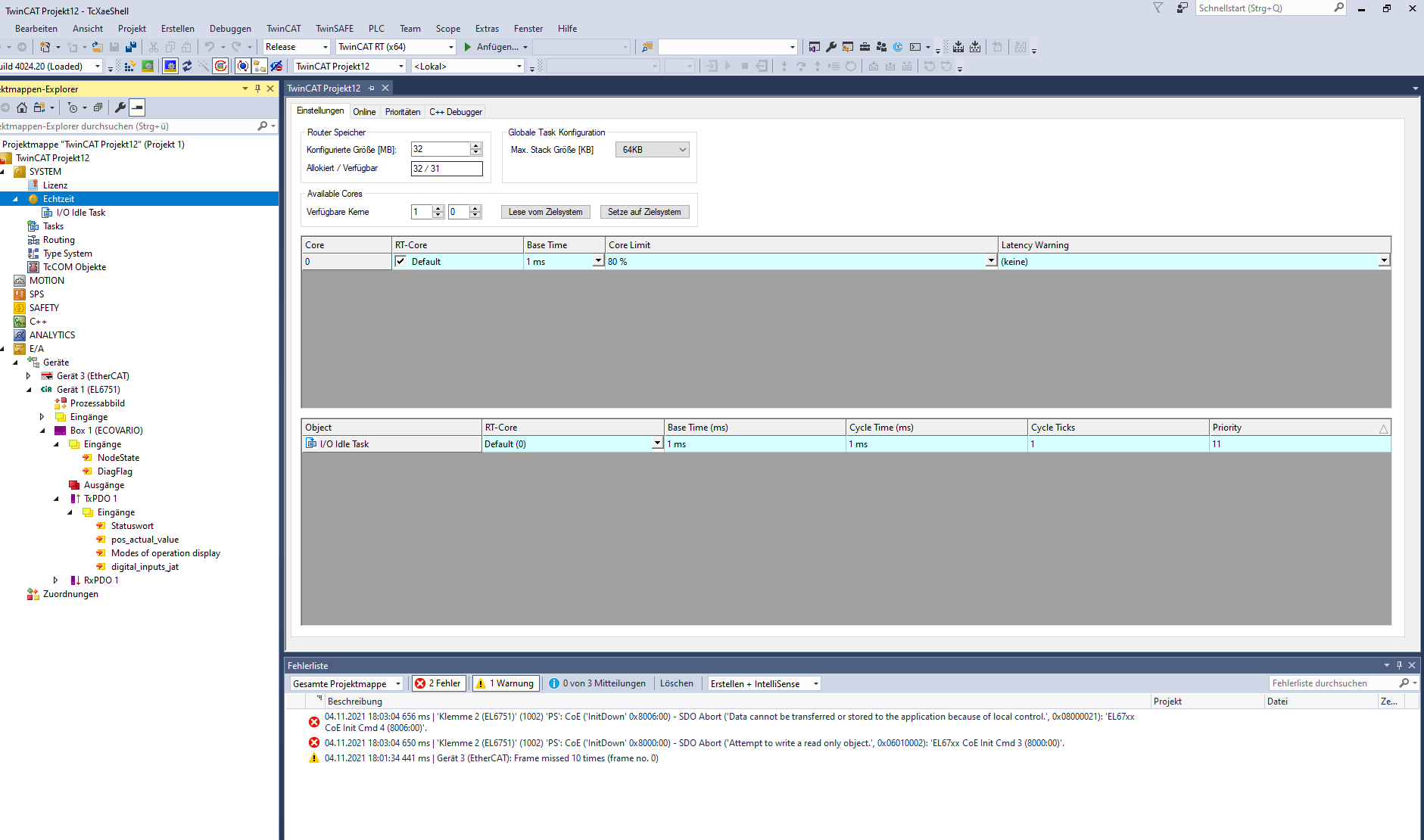Collapse the Echtzeit tree node
Screen dimensions: 1424x840
click(x=15, y=199)
